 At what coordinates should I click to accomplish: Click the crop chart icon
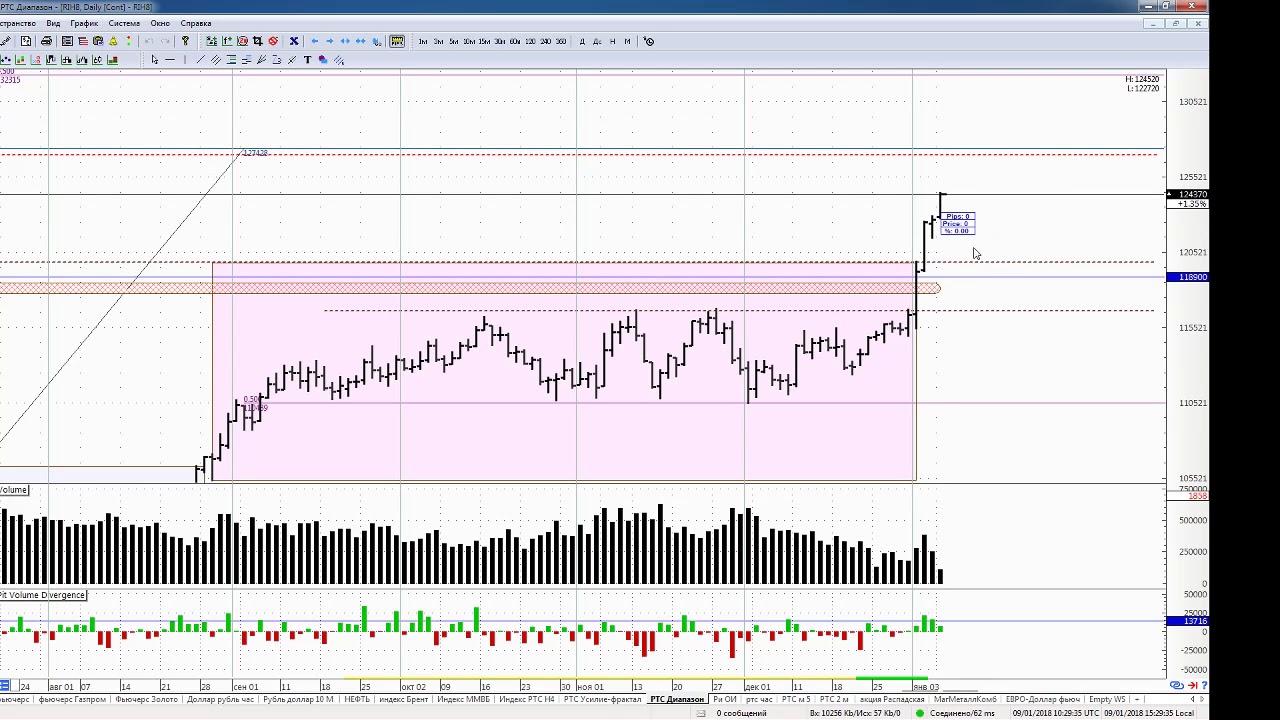(257, 41)
